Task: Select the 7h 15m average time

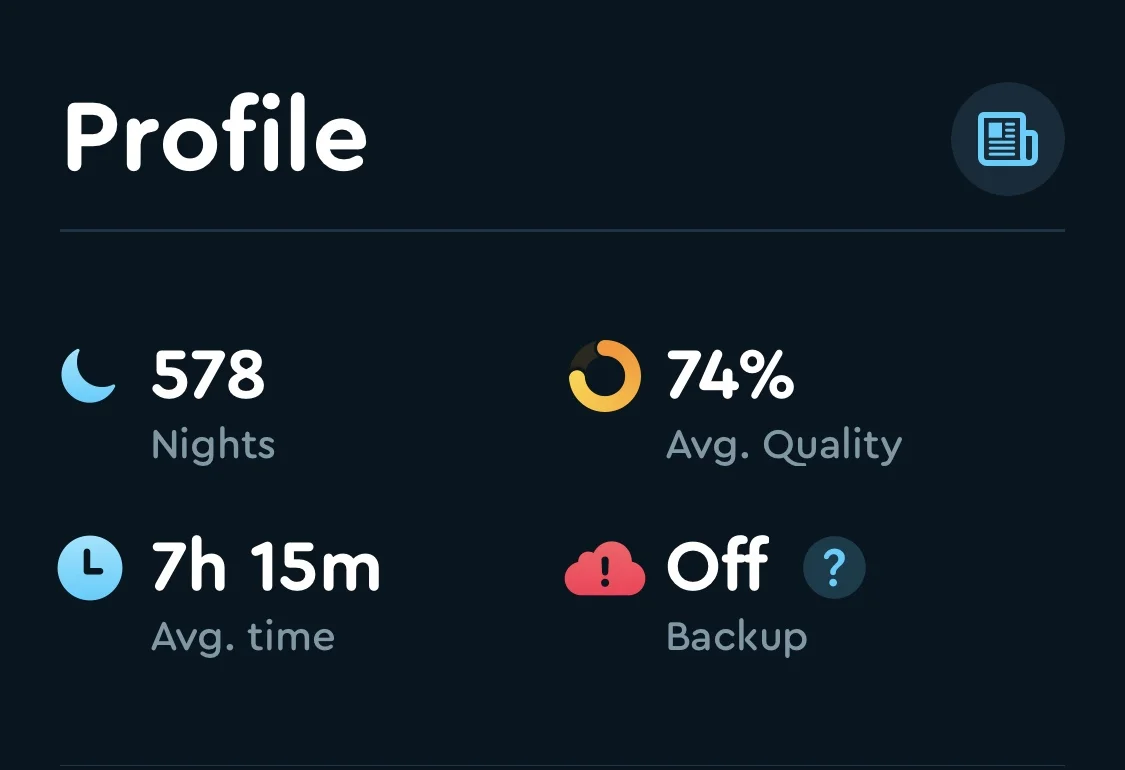Action: coord(265,566)
